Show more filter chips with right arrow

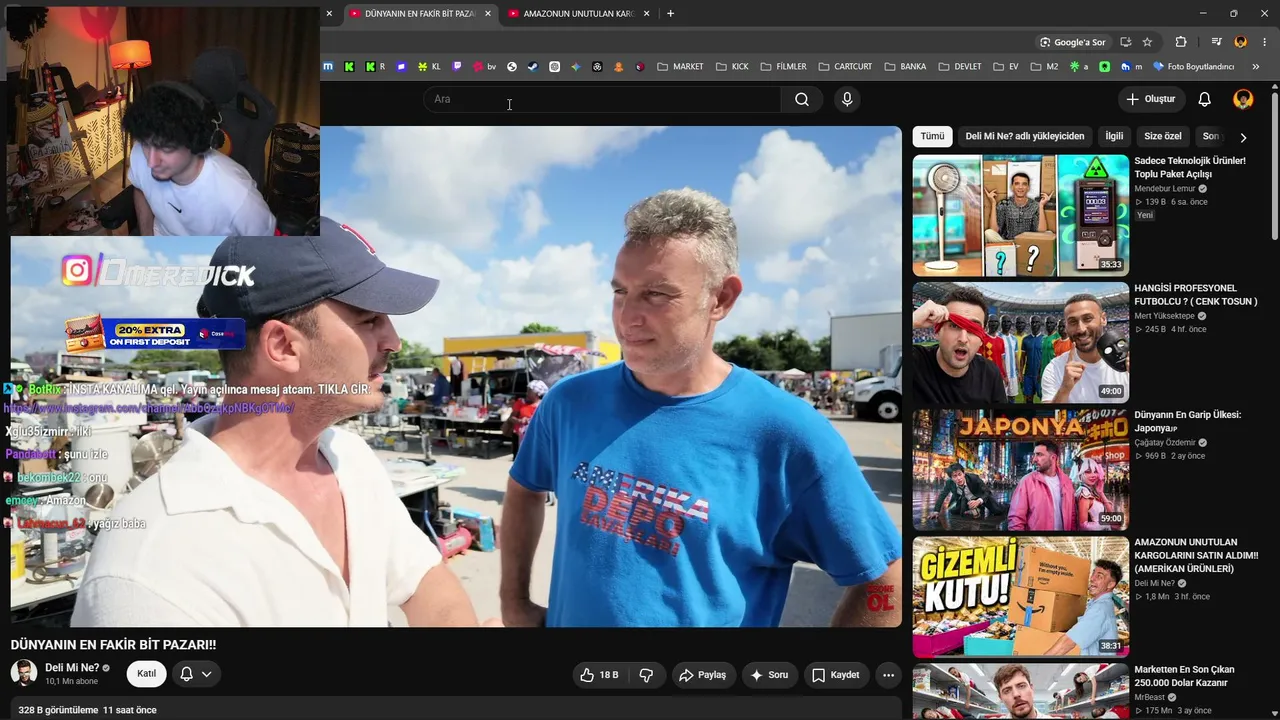[1243, 137]
